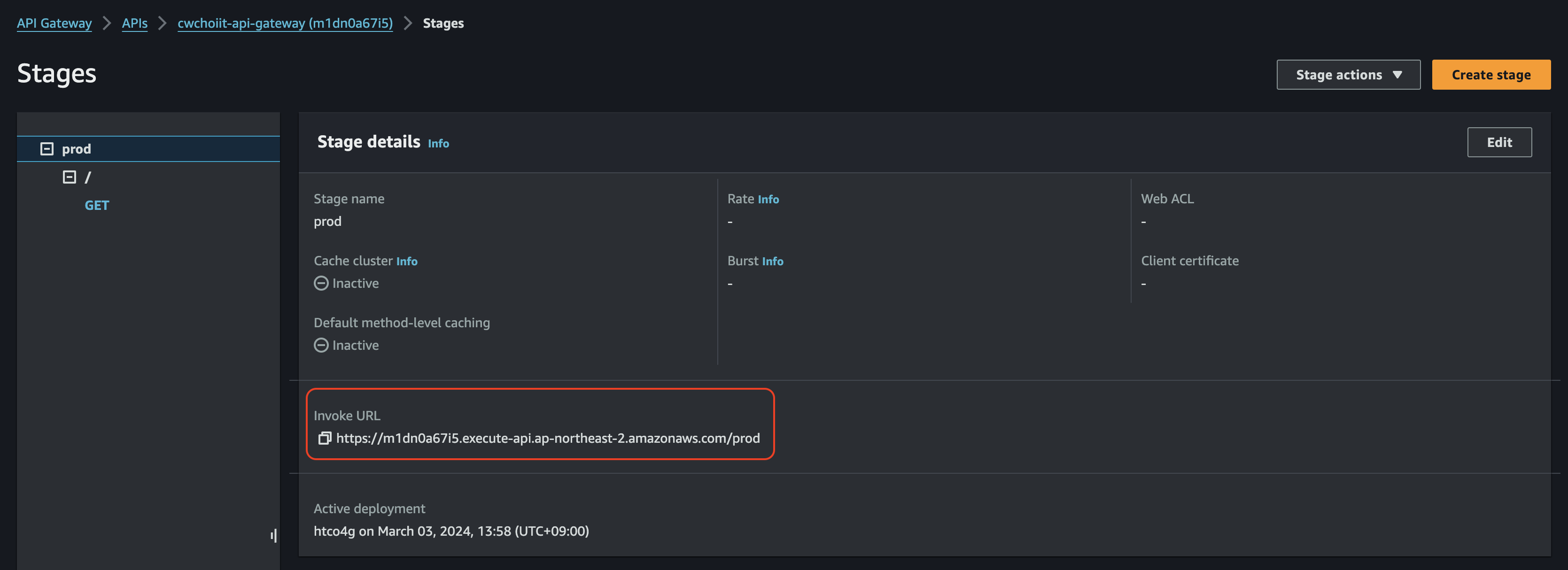The height and width of the screenshot is (570, 1568).
Task: Select the prod stage item
Action: 77,149
